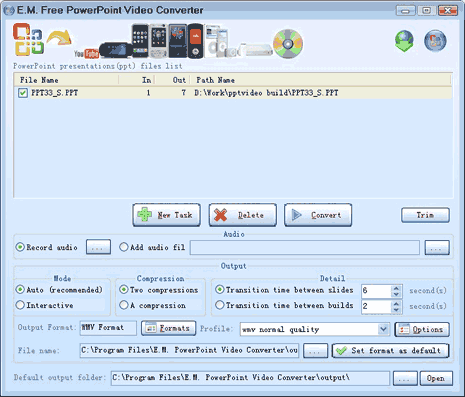Click the audio file path field

pos(305,248)
